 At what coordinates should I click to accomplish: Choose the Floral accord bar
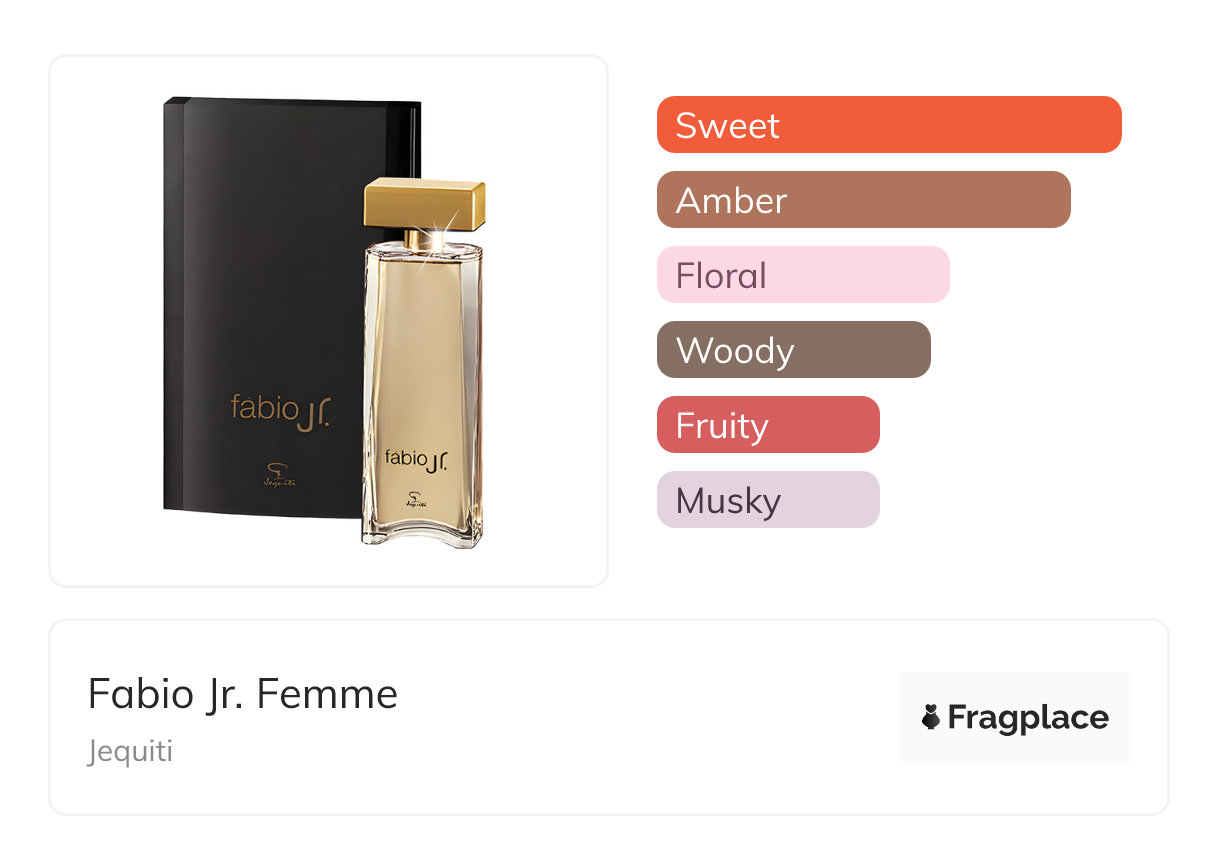802,275
